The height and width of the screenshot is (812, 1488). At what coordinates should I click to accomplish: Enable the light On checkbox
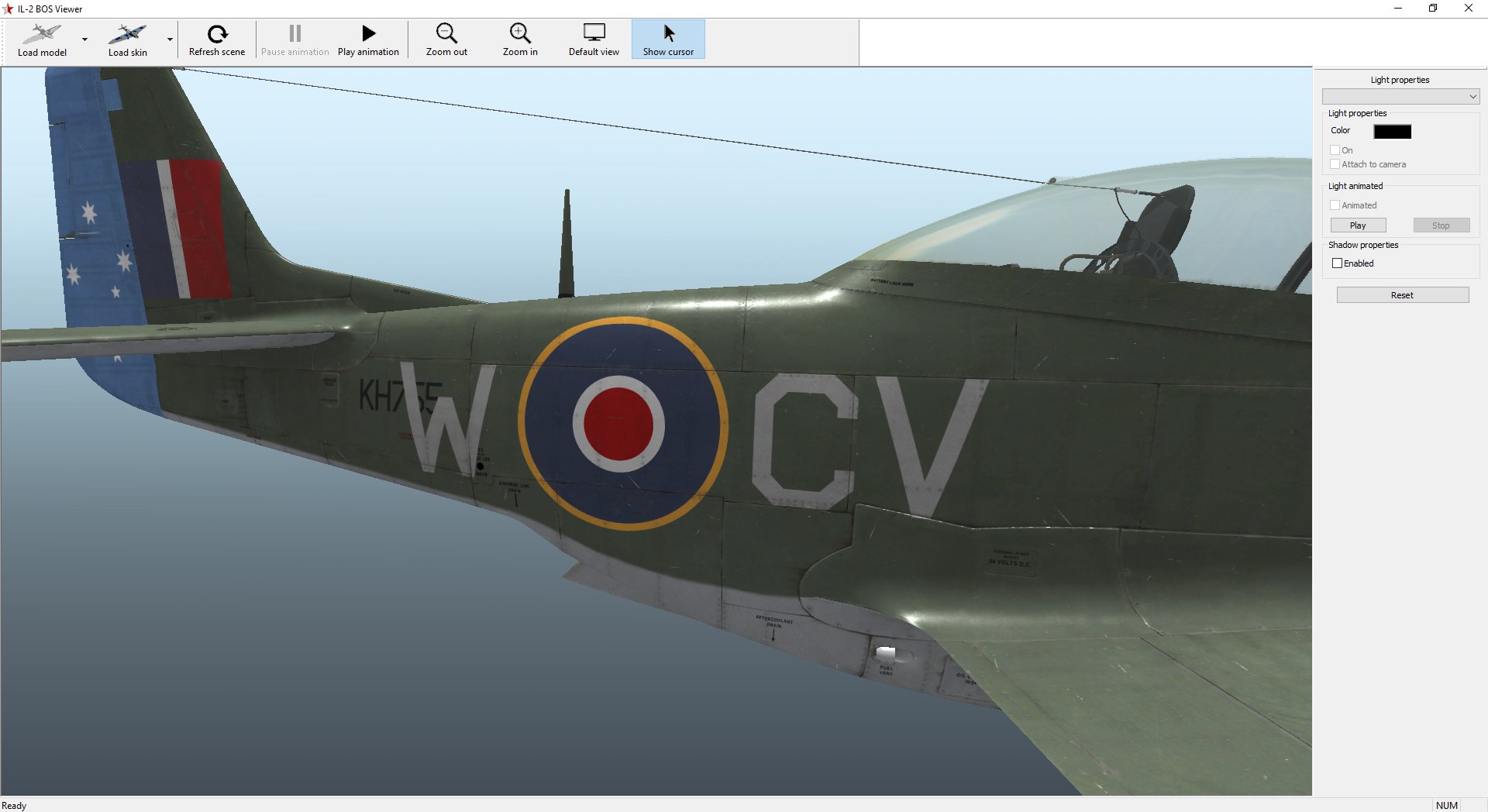(x=1335, y=150)
